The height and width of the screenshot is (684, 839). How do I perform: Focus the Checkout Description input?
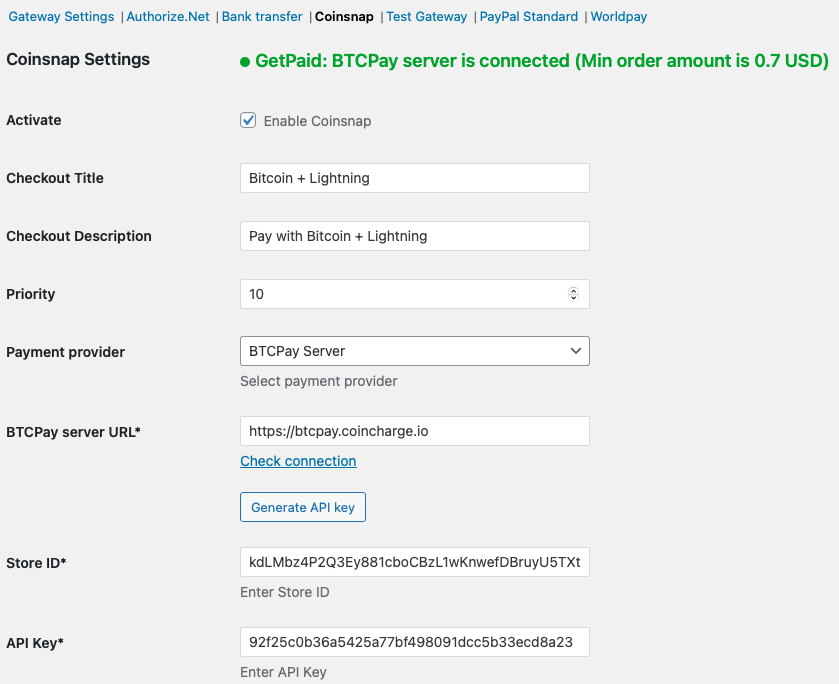pyautogui.click(x=414, y=236)
